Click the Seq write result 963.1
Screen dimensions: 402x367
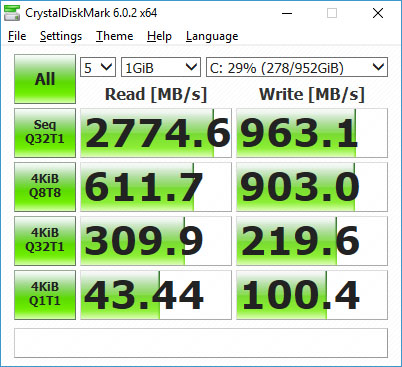312,133
